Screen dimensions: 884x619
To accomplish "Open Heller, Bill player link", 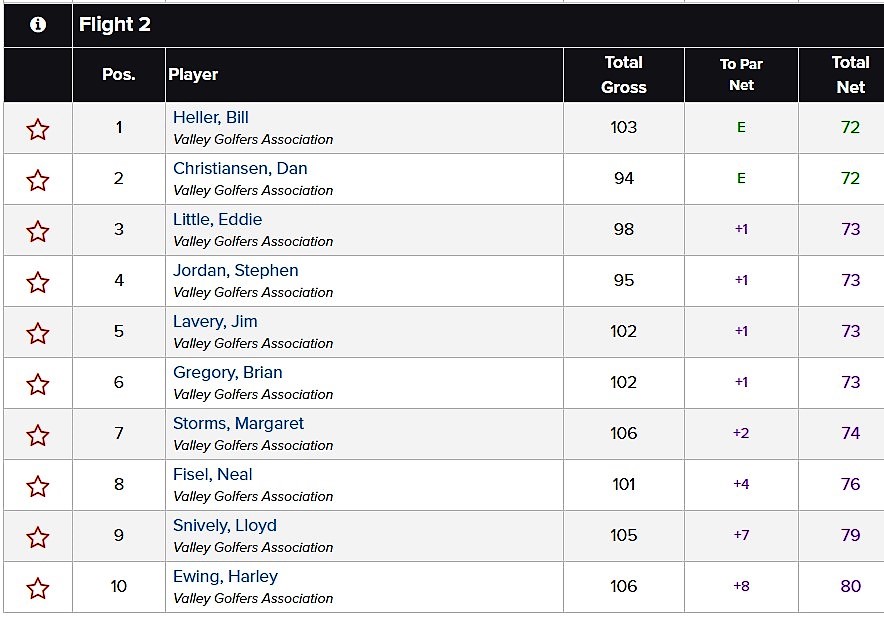I will (x=211, y=117).
